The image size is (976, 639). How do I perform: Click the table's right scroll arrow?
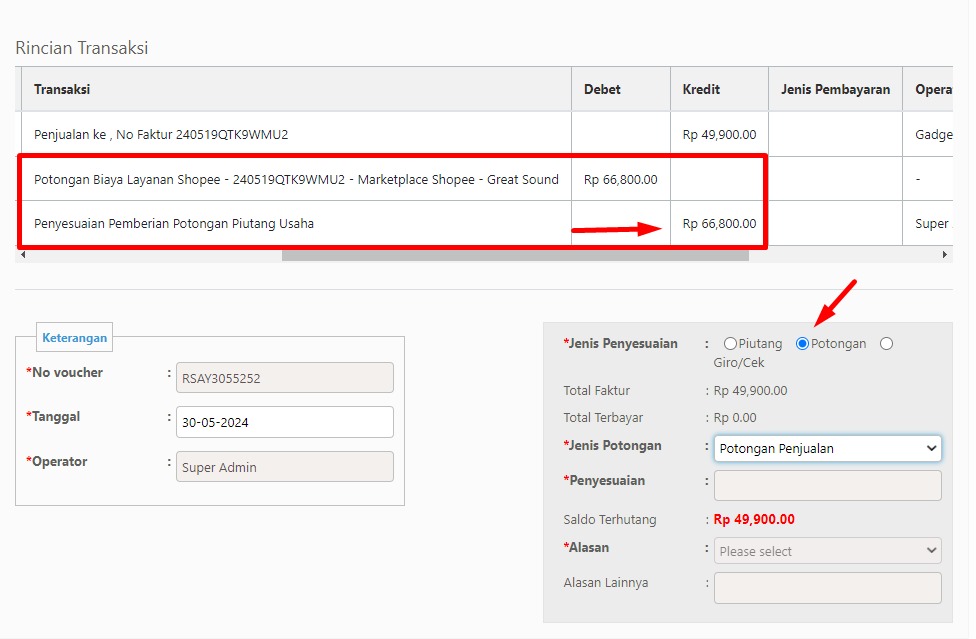click(x=944, y=254)
